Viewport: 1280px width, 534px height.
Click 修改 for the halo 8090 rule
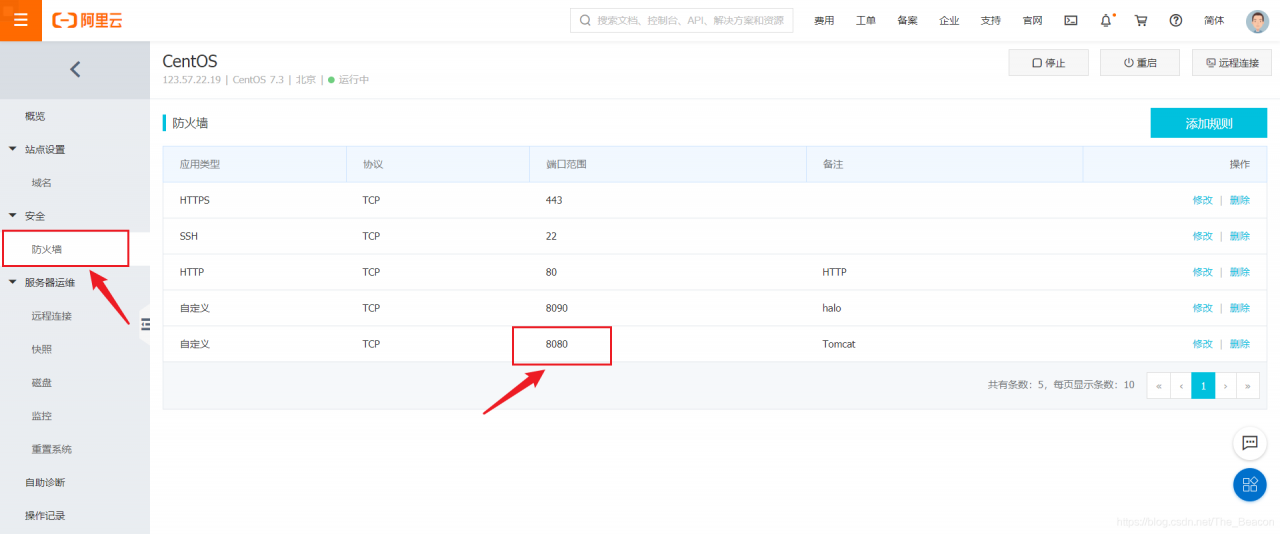pyautogui.click(x=1202, y=308)
